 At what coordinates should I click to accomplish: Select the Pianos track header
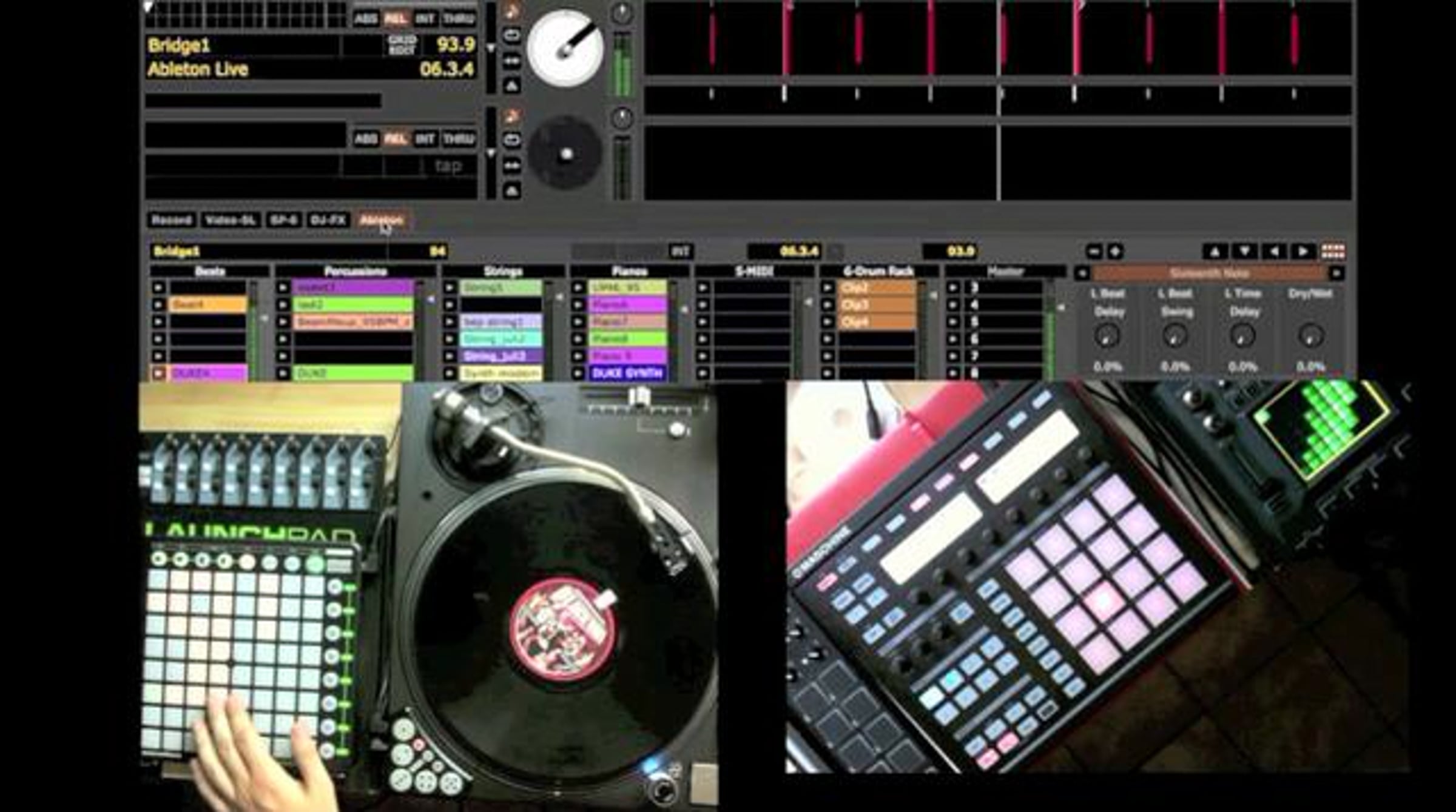coord(629,272)
